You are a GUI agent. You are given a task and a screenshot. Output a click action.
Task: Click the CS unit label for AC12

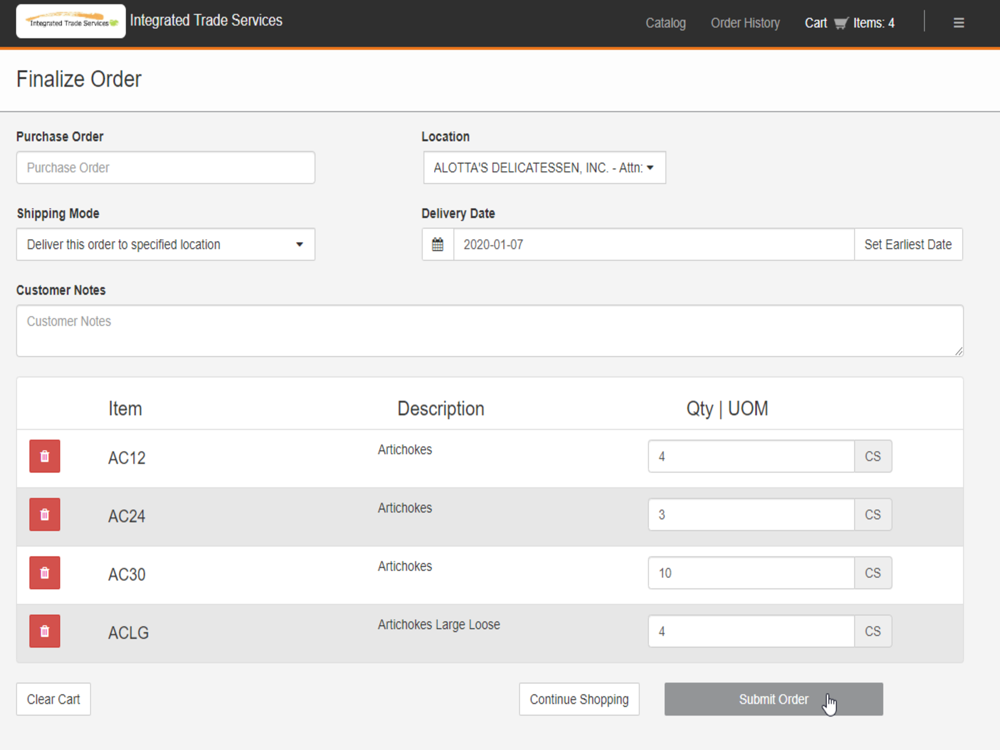click(x=873, y=456)
